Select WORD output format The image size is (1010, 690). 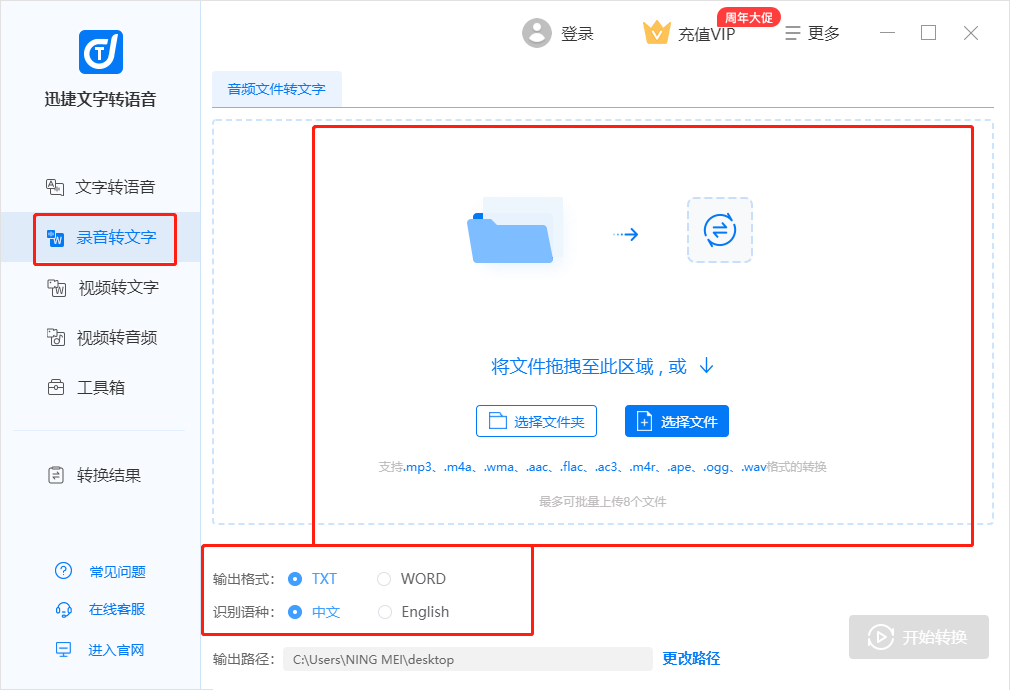click(x=384, y=579)
